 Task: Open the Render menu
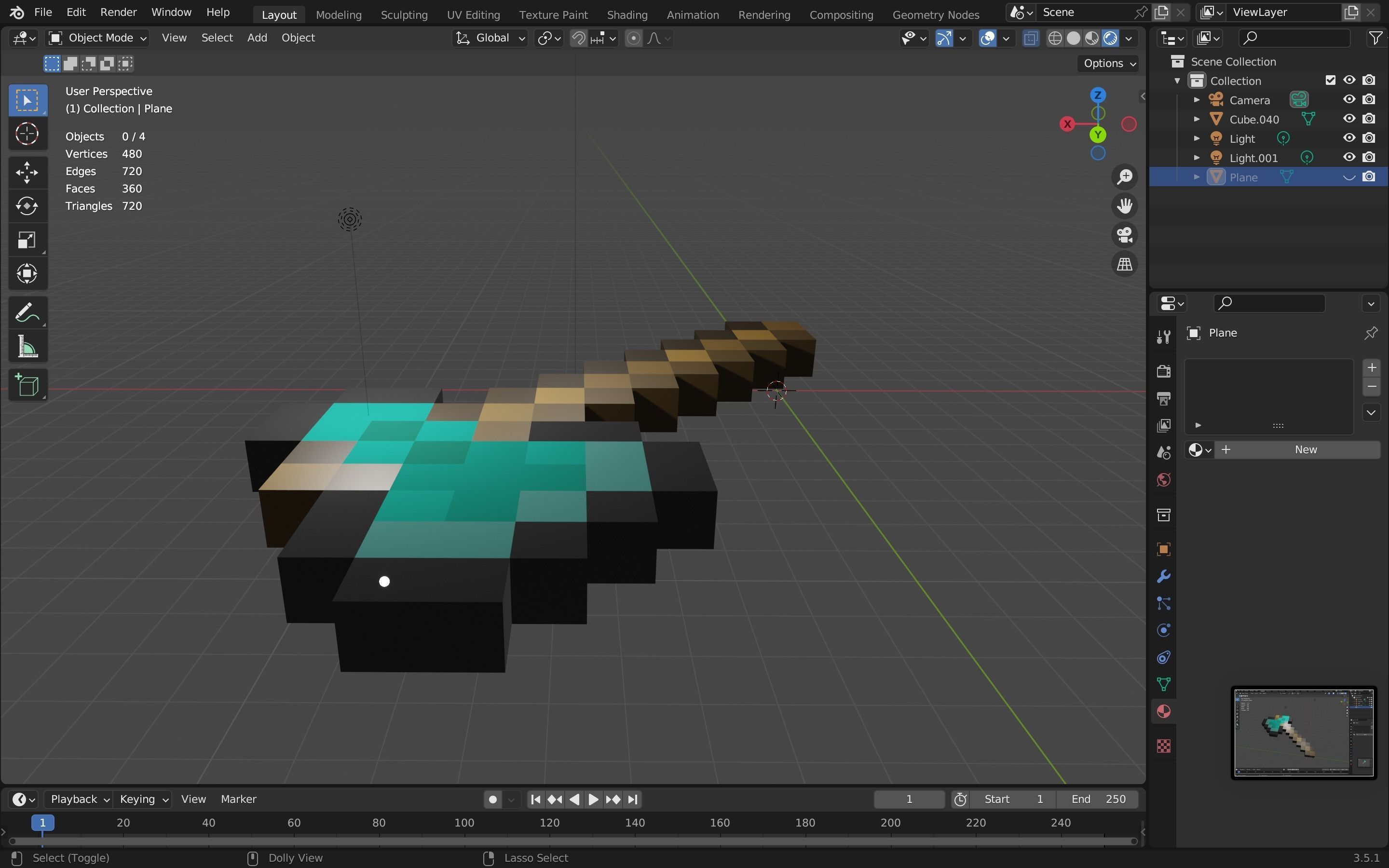118,12
